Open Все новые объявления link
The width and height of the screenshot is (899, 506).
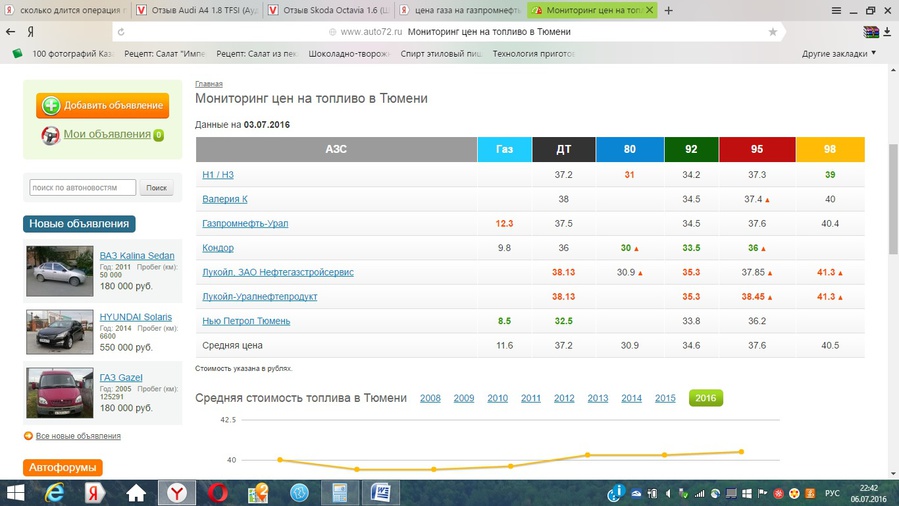[78, 436]
